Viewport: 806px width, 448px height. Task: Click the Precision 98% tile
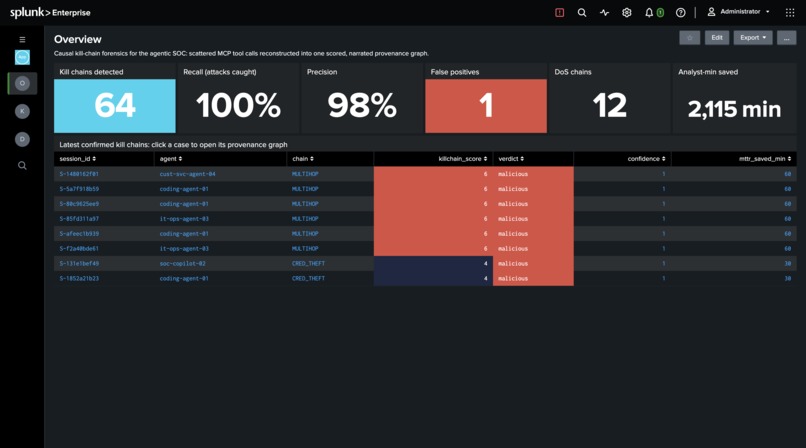tap(362, 106)
